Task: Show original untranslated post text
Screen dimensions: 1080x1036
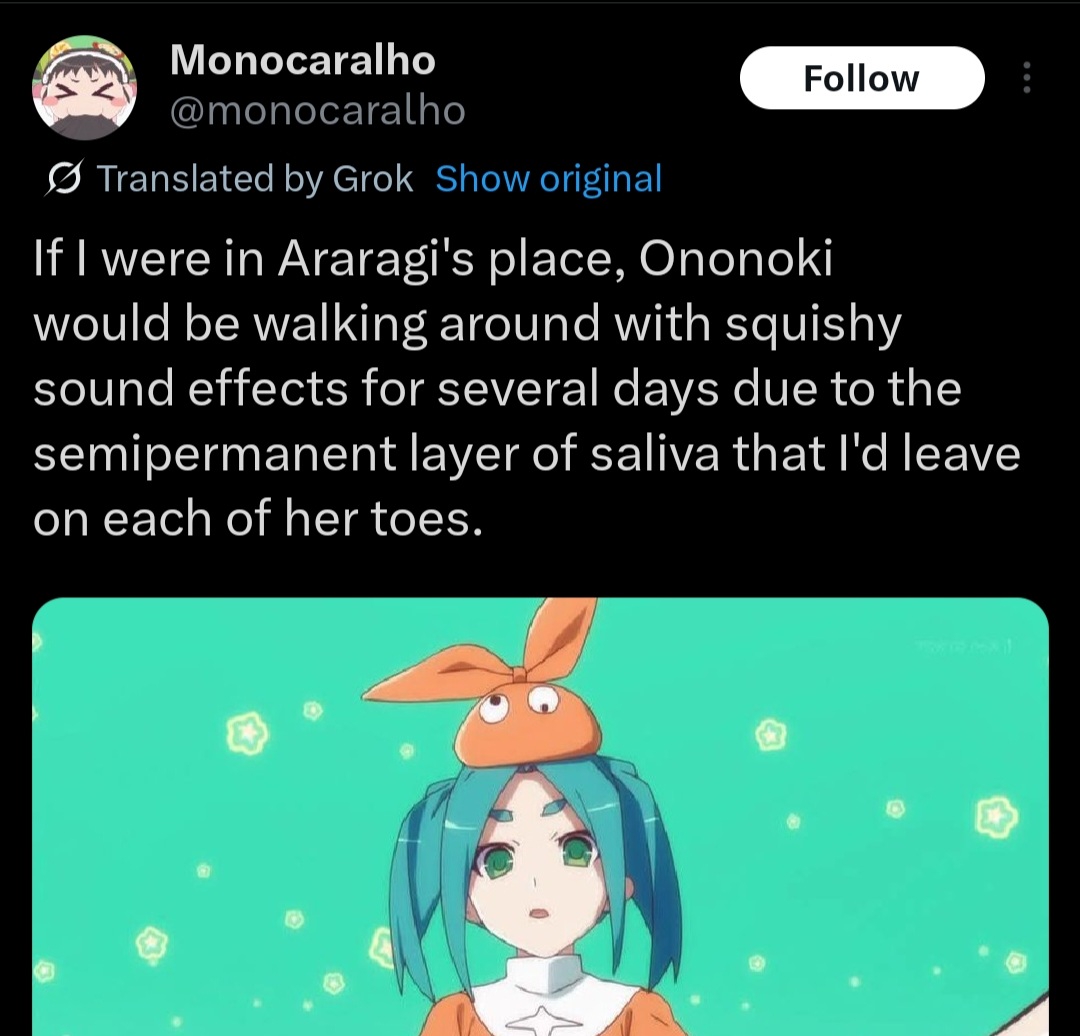Action: 549,178
